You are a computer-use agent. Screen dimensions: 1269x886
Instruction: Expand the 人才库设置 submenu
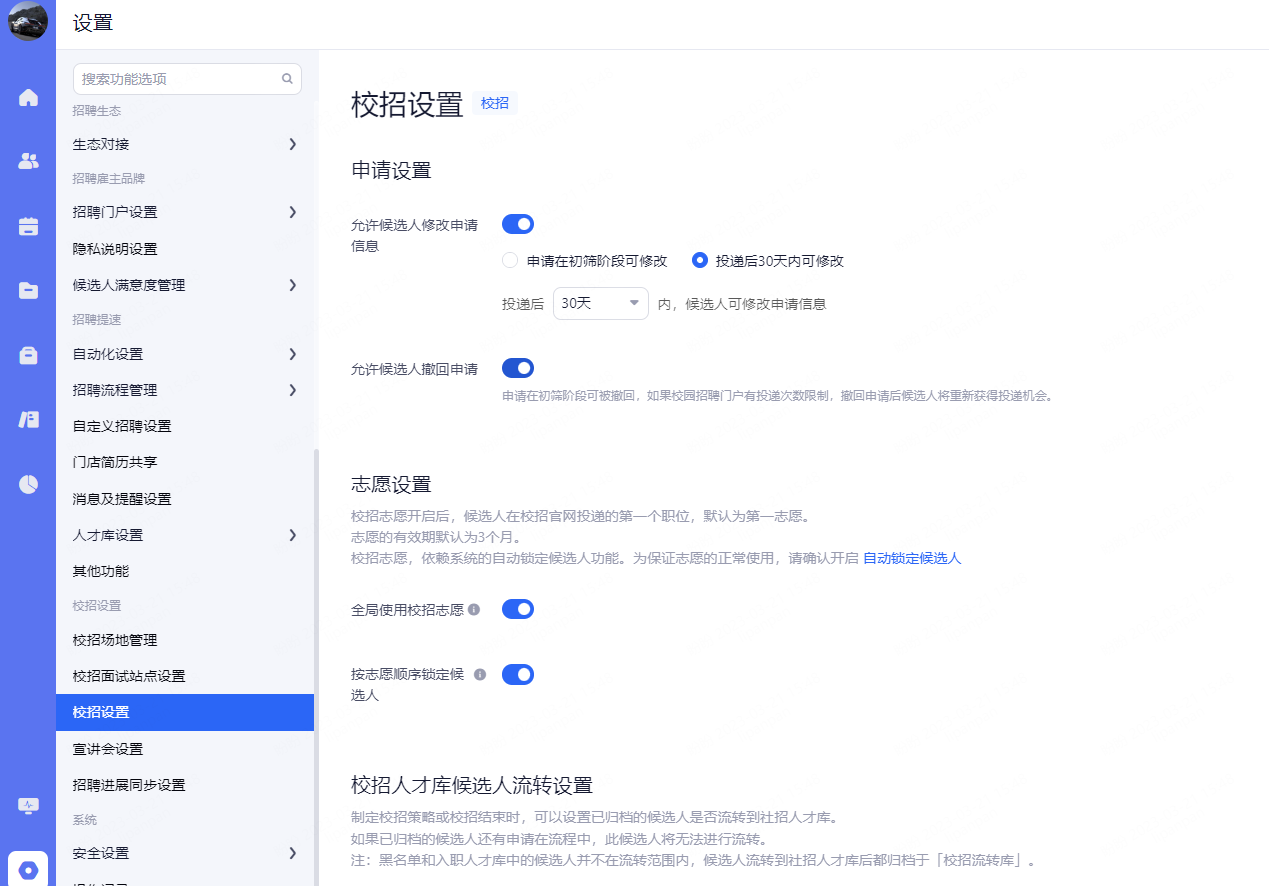(185, 535)
